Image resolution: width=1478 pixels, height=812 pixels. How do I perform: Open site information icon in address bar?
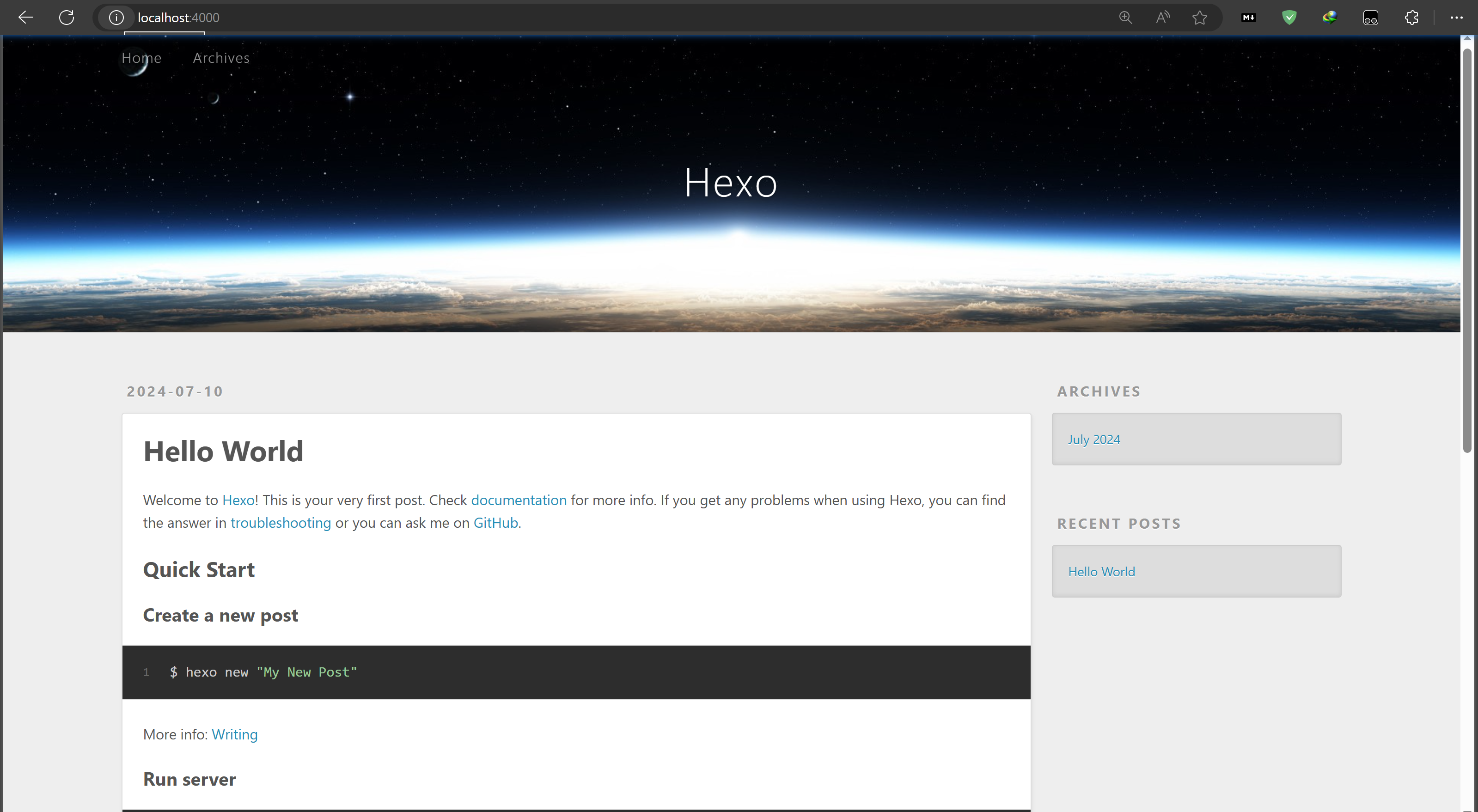[x=116, y=18]
